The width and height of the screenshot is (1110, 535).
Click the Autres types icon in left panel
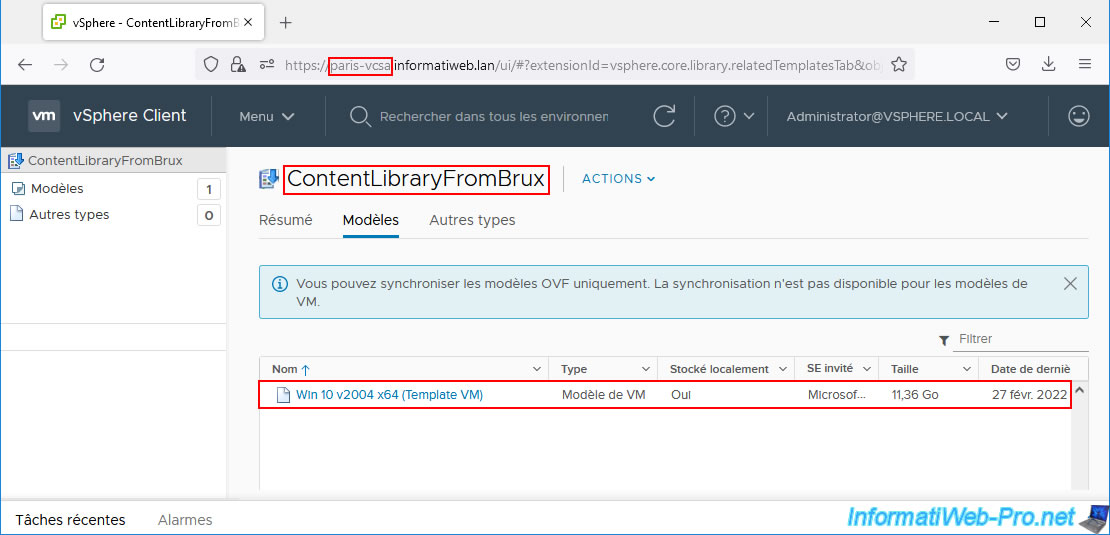pyautogui.click(x=17, y=214)
